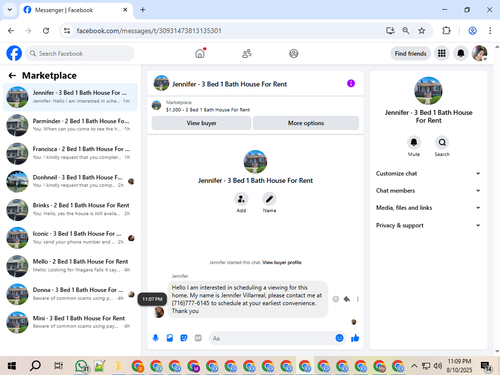
Task: Click More options button
Action: click(x=306, y=123)
